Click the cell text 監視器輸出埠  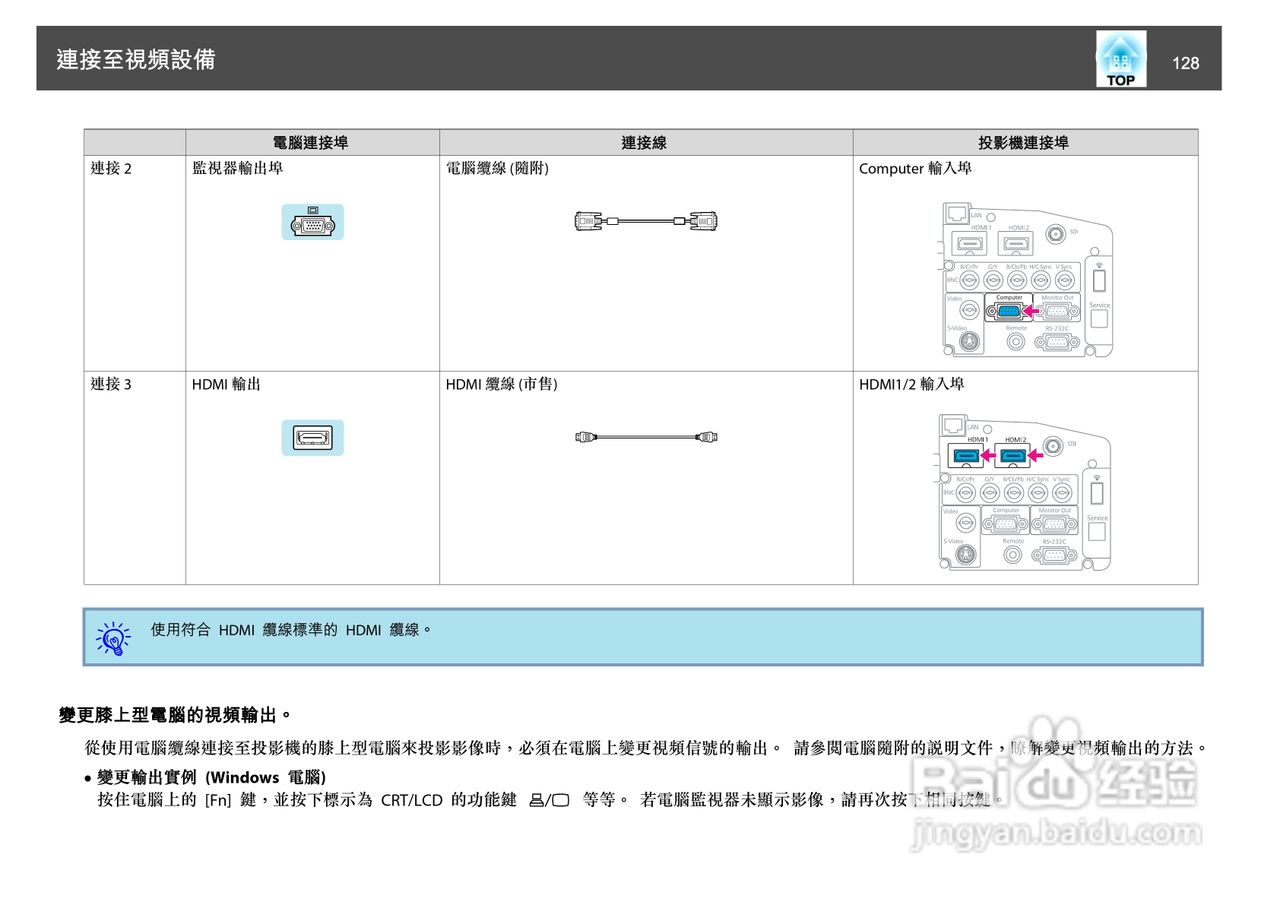point(238,168)
